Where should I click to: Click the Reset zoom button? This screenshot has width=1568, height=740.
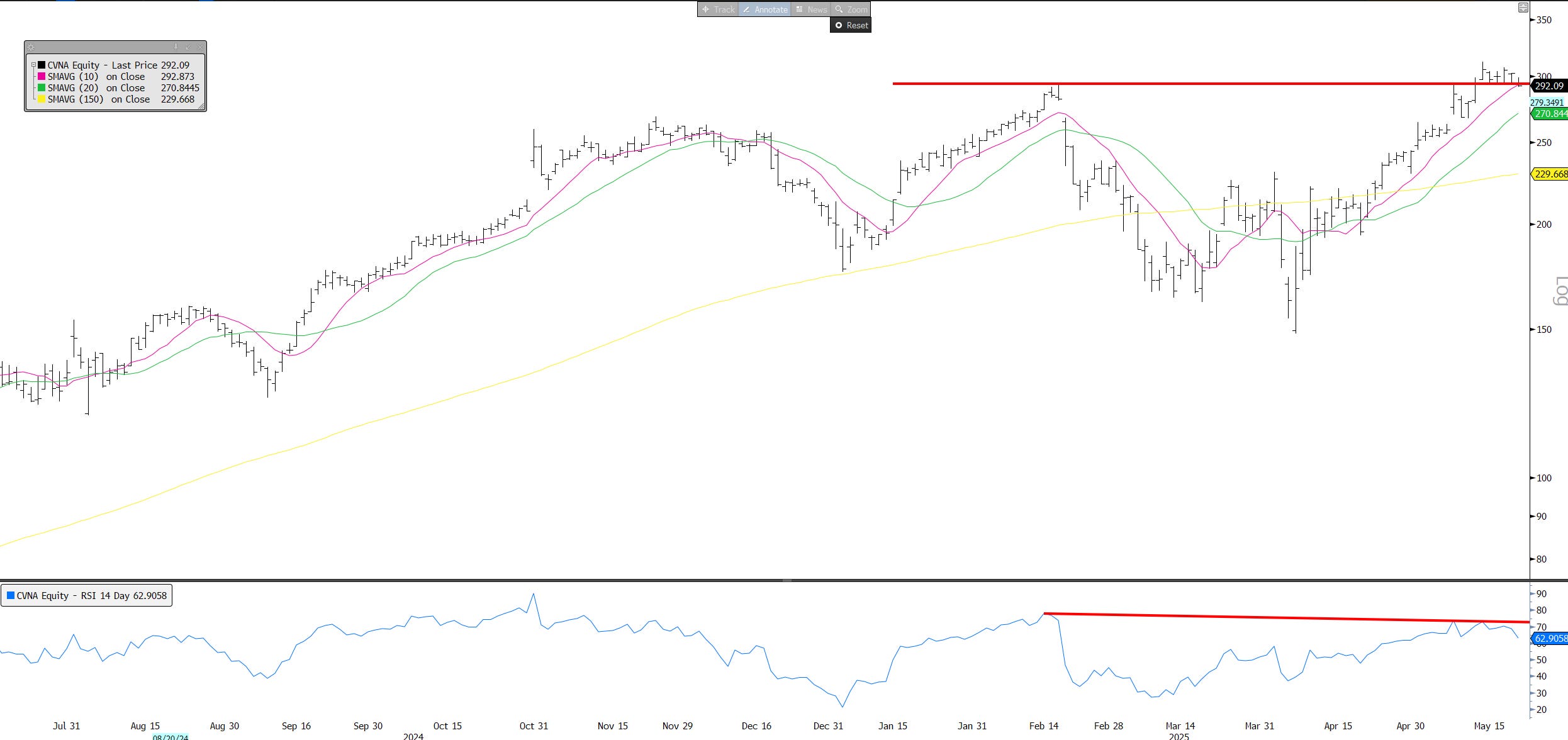[851, 25]
